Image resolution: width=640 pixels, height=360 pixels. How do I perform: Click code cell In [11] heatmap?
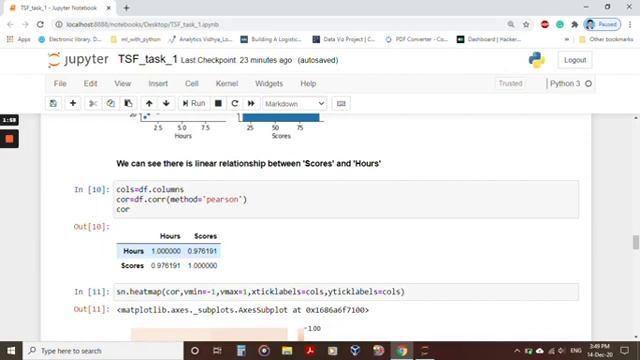[x=346, y=292]
